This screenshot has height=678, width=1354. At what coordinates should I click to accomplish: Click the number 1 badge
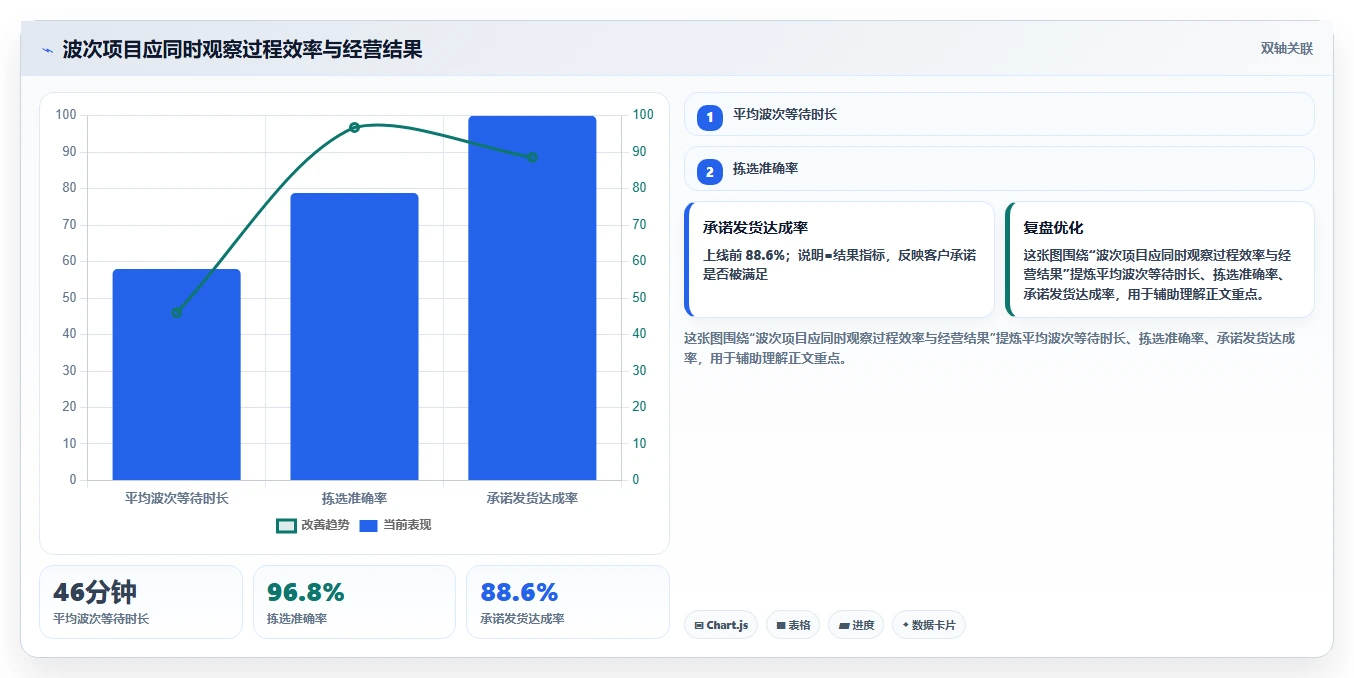tap(710, 117)
